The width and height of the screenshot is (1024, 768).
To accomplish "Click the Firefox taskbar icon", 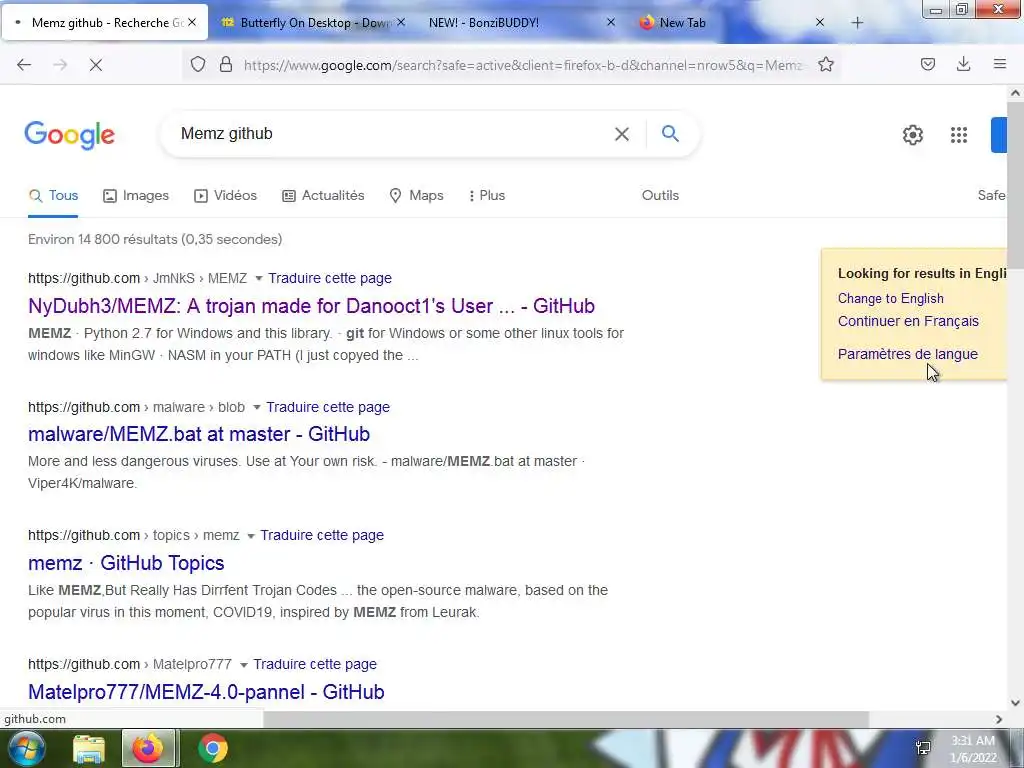I will click(148, 748).
